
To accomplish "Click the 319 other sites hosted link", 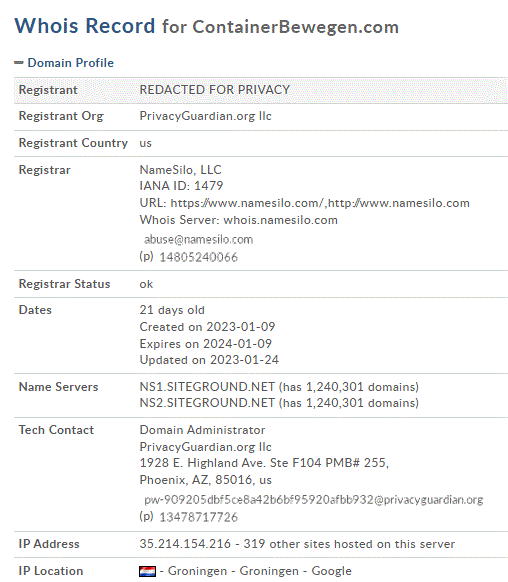I will [349, 544].
